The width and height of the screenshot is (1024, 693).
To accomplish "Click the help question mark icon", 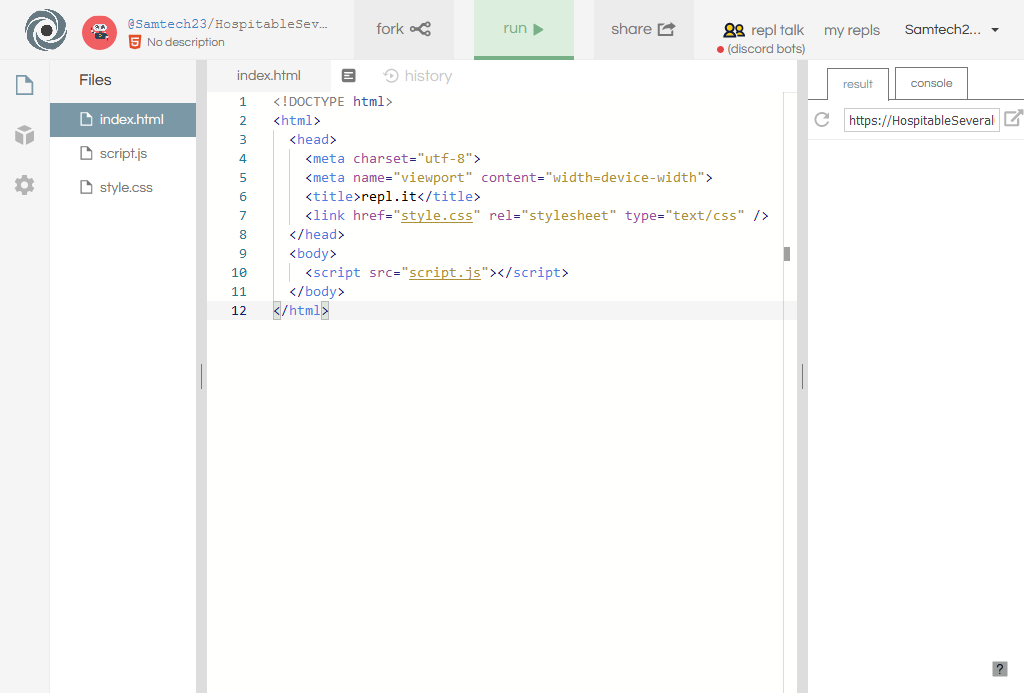I will pos(999,668).
